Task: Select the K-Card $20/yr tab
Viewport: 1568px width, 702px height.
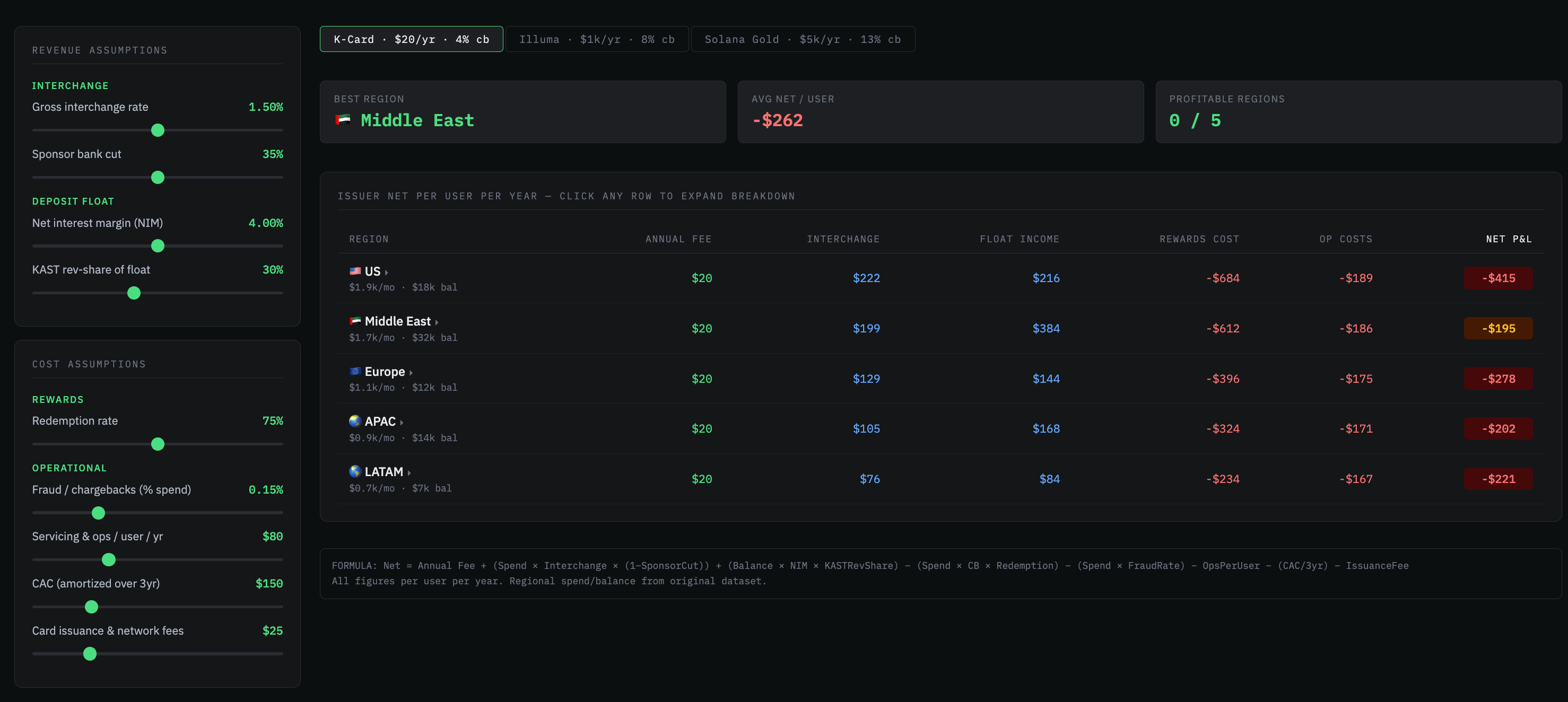Action: (x=411, y=39)
